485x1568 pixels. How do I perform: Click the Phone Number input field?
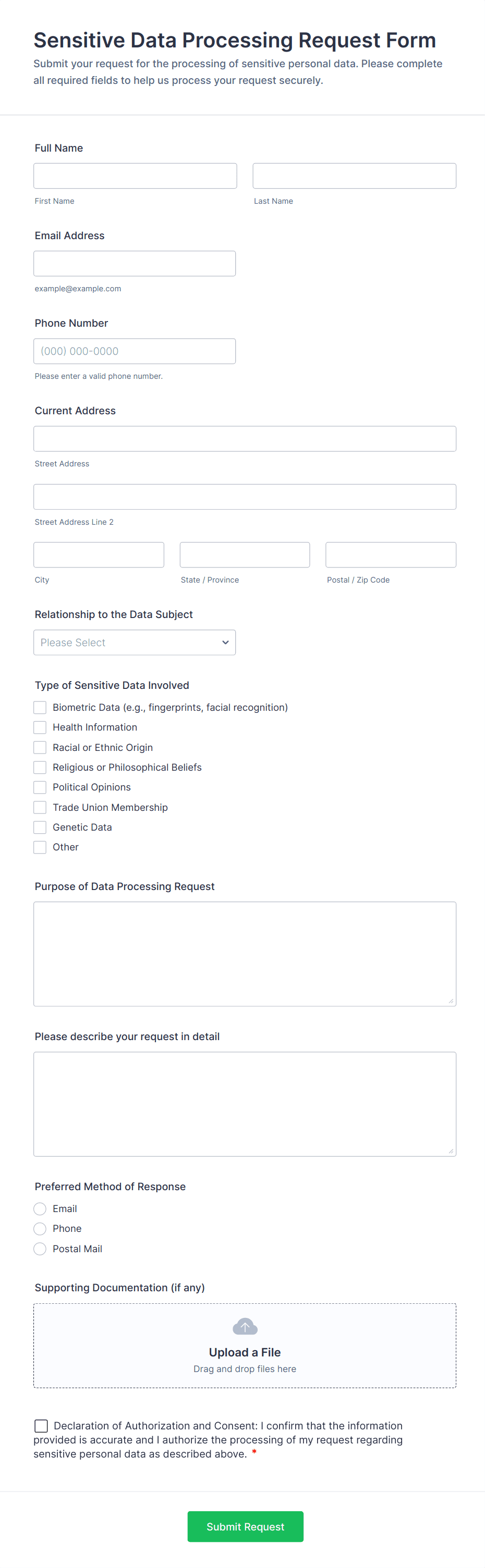coord(135,351)
